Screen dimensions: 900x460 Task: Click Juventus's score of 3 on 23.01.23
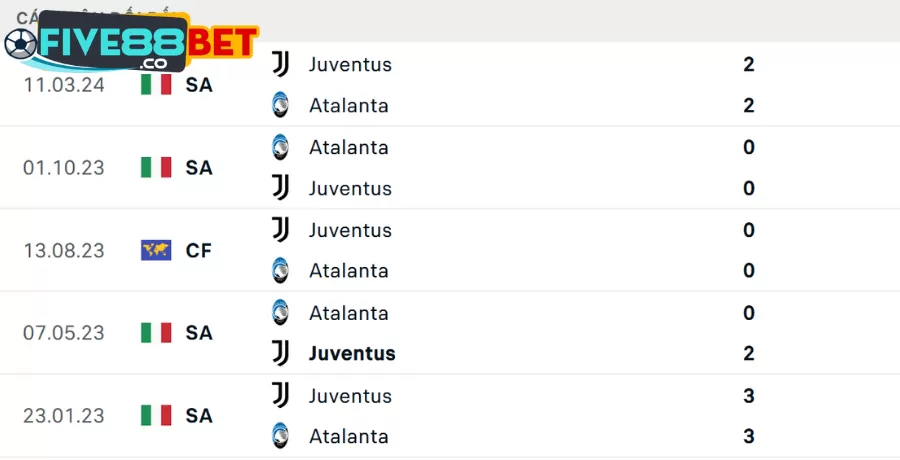pos(749,395)
